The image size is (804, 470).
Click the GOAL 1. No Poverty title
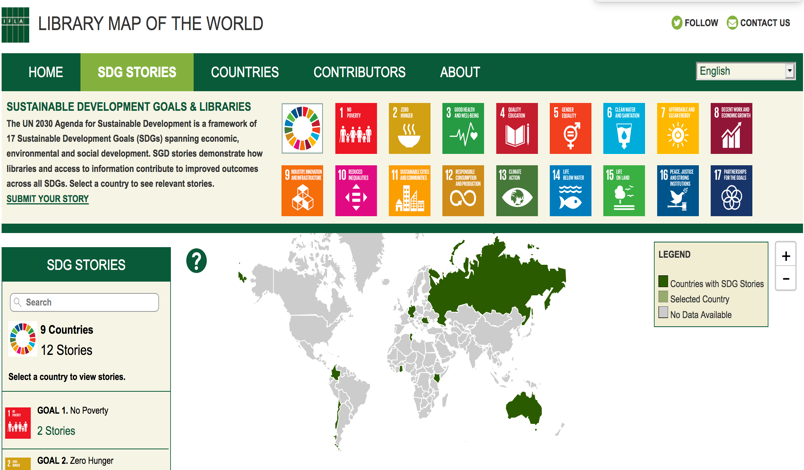[x=73, y=411]
